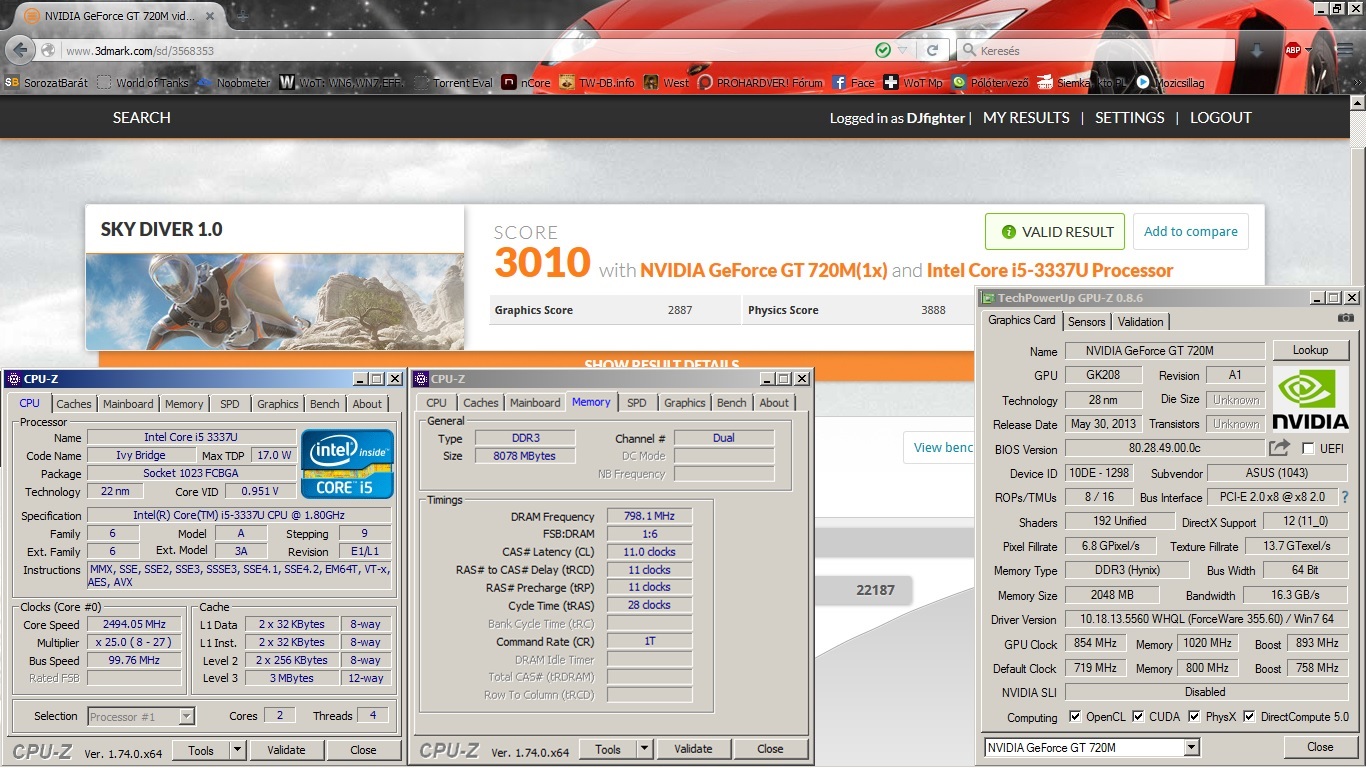Open MY RESULTS link on 3DMark
The height and width of the screenshot is (768, 1366).
[1026, 118]
